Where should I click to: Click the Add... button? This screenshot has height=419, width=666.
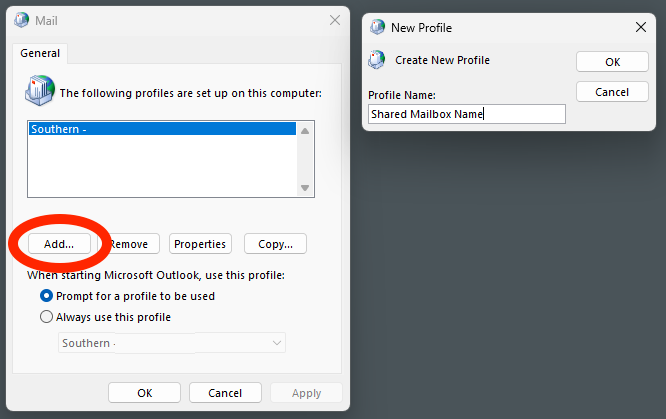coord(59,244)
